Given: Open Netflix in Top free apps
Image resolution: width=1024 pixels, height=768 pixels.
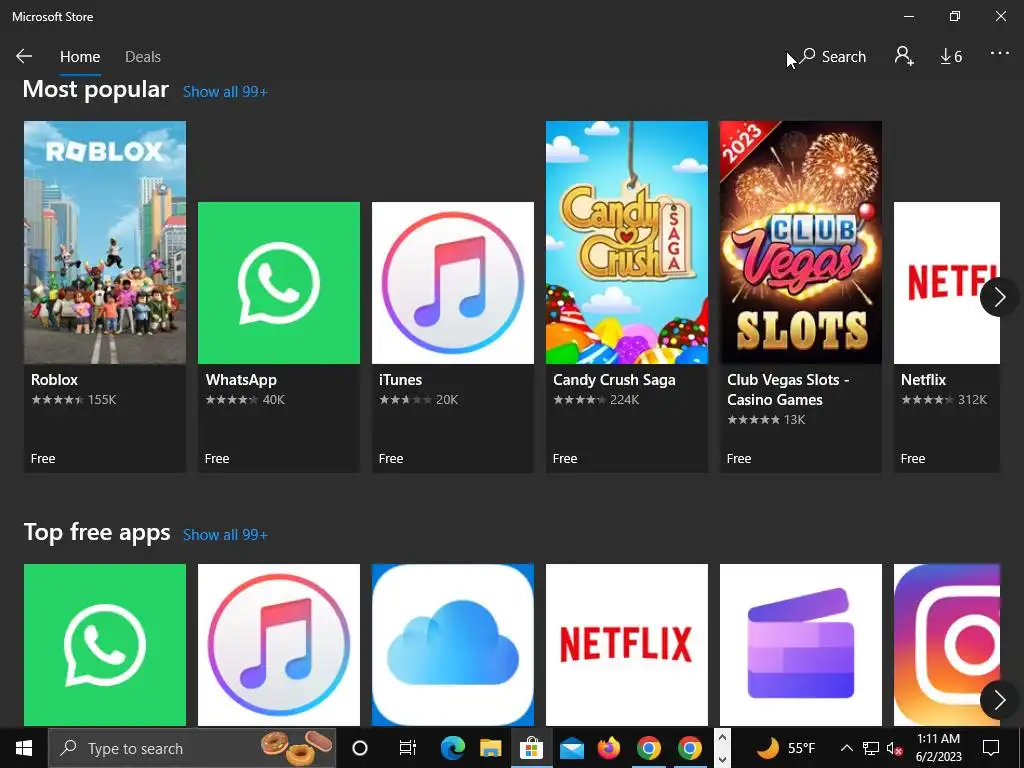Looking at the screenshot, I should pyautogui.click(x=627, y=645).
